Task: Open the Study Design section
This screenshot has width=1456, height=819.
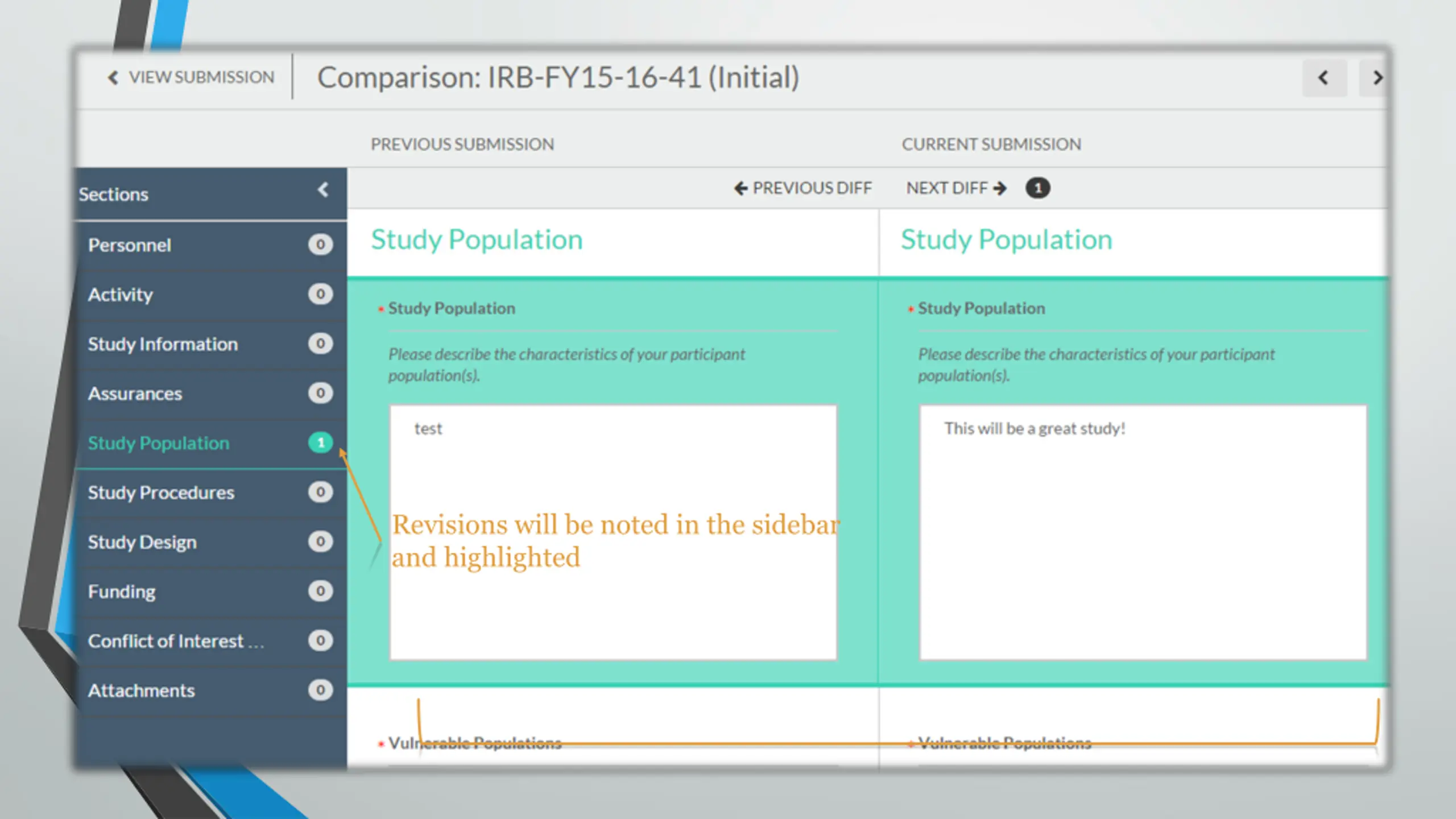Action: 210,542
